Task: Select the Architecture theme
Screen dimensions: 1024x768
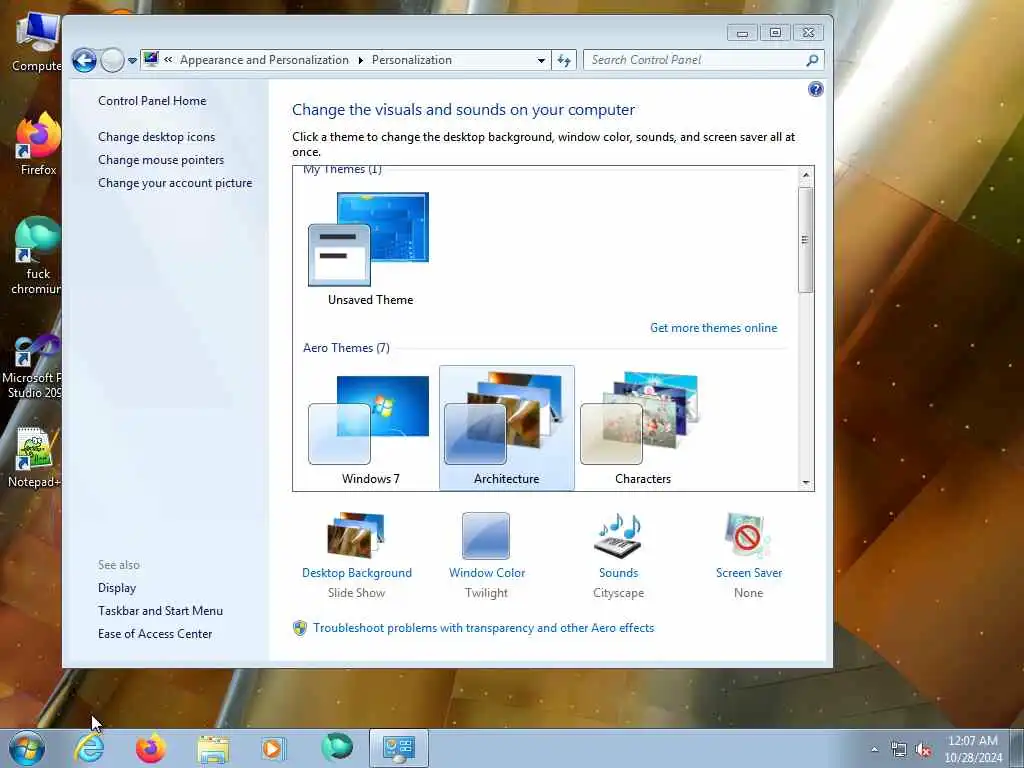Action: point(507,428)
